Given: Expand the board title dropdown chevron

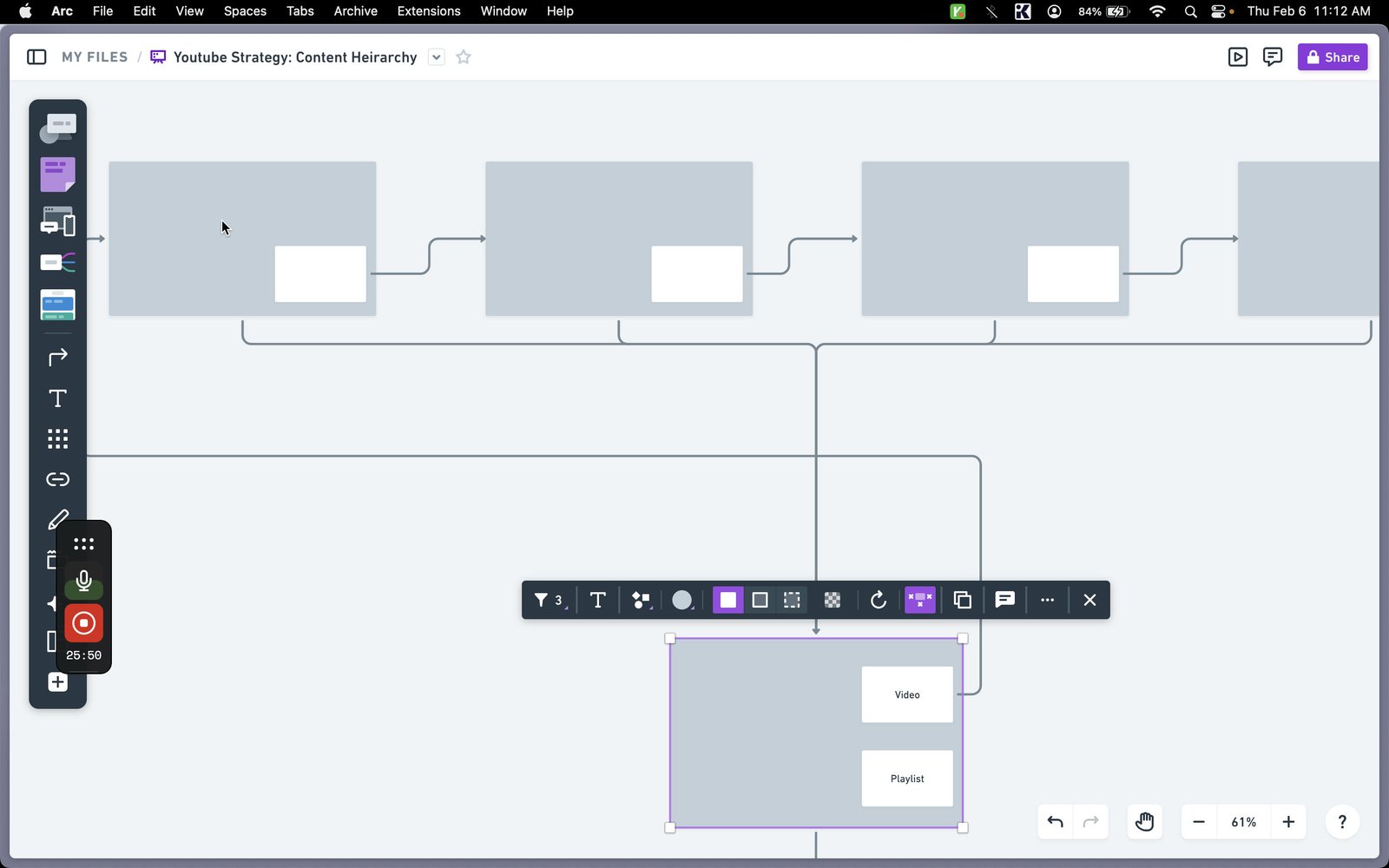Looking at the screenshot, I should [x=437, y=57].
